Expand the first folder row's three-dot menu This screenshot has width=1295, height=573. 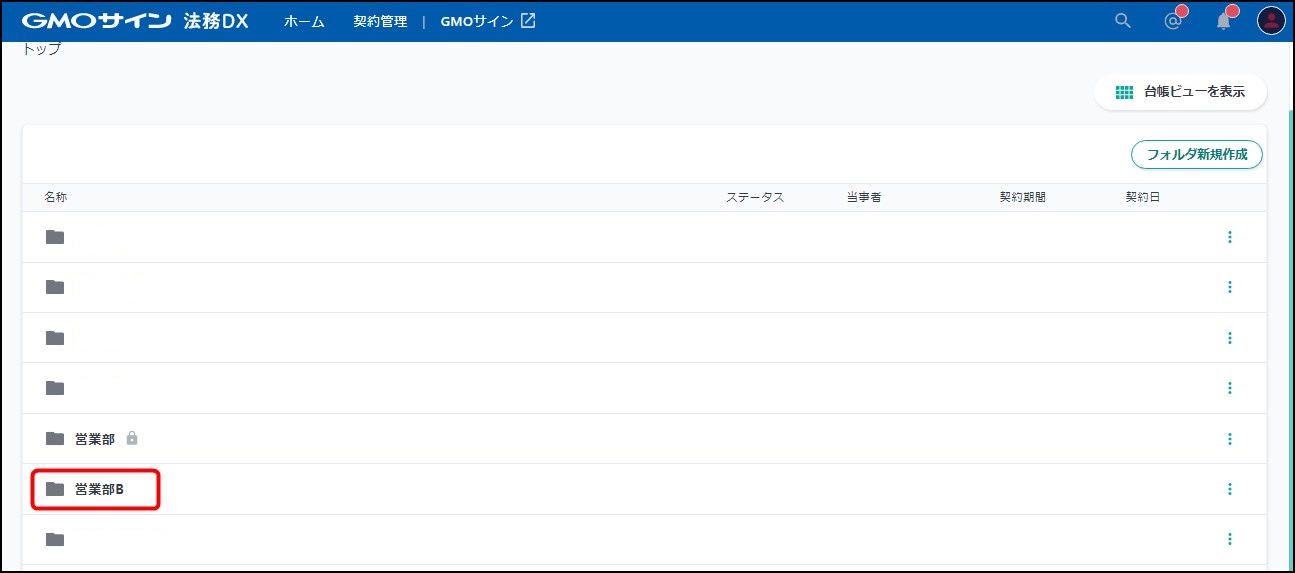click(1229, 237)
